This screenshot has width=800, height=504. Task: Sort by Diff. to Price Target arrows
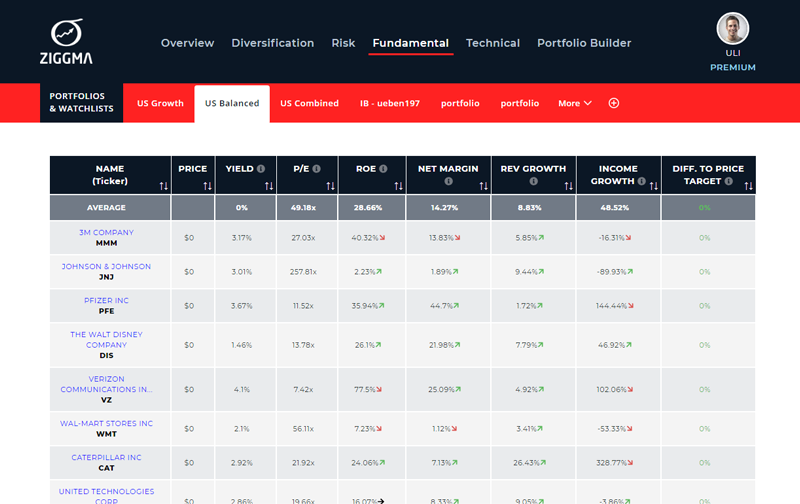[747, 186]
